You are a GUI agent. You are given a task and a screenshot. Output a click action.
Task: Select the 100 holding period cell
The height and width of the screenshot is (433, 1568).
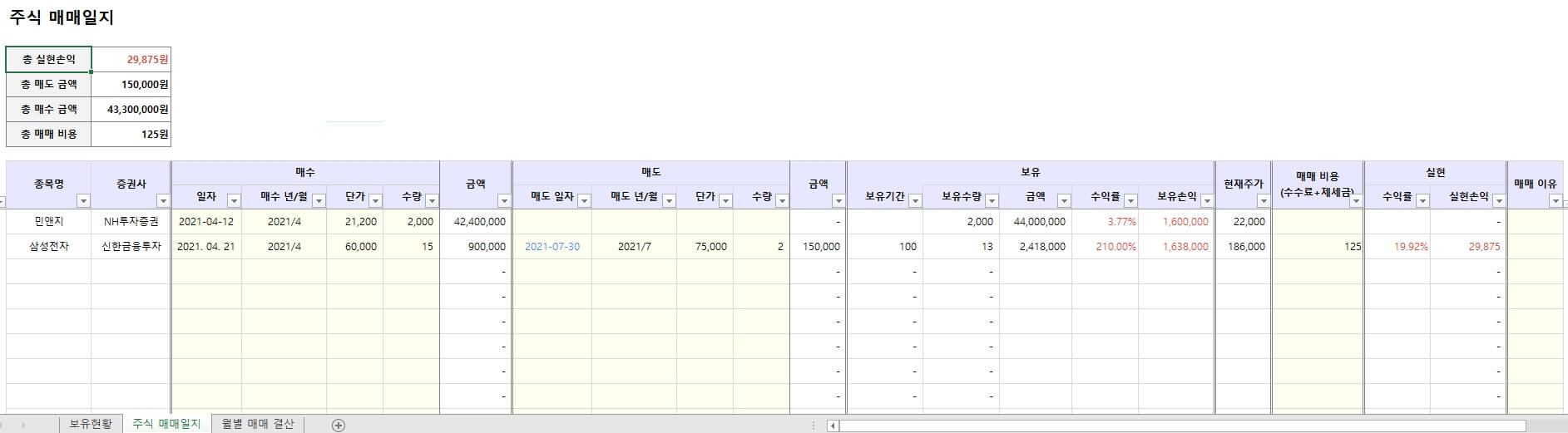point(885,247)
